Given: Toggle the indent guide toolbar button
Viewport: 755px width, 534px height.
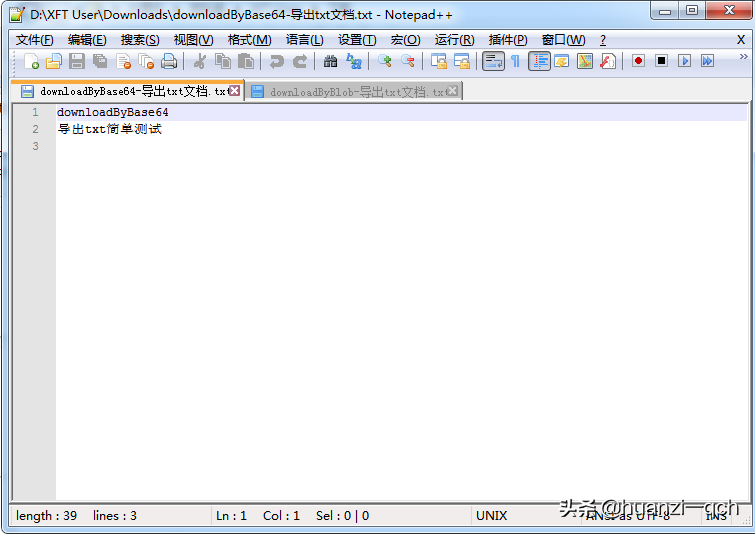Looking at the screenshot, I should 539,61.
